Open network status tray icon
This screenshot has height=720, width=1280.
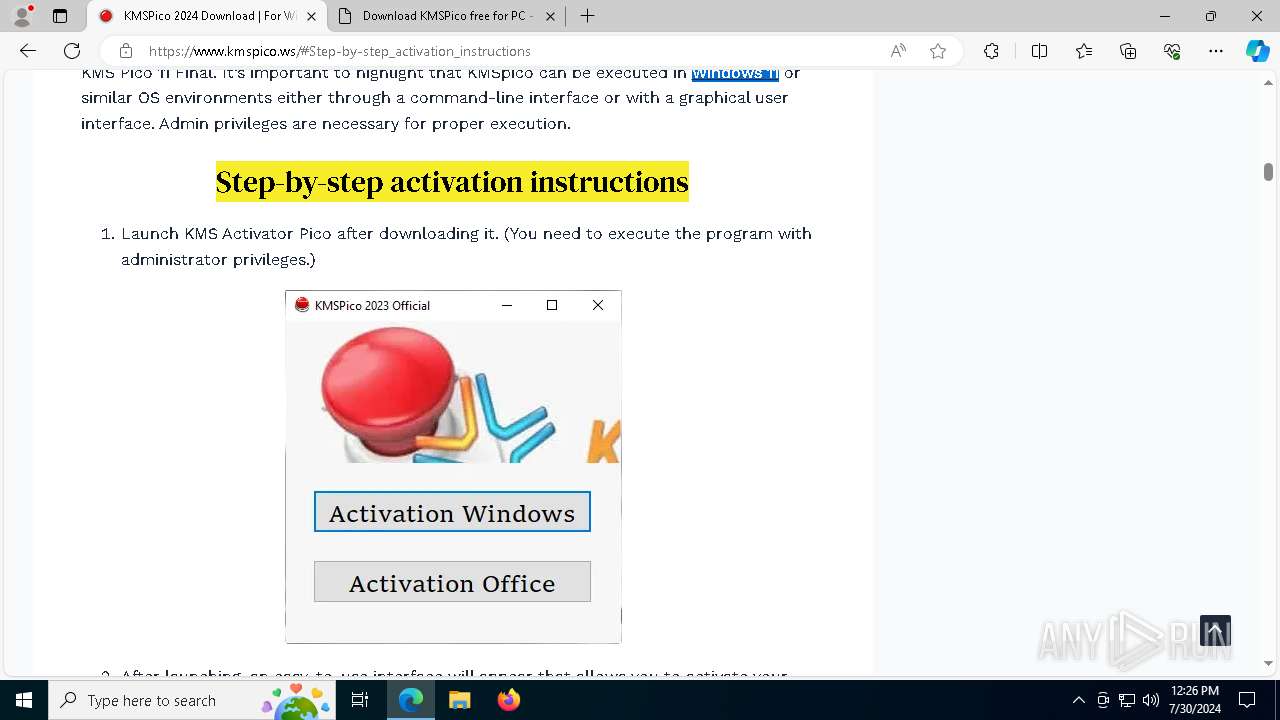(x=1127, y=700)
